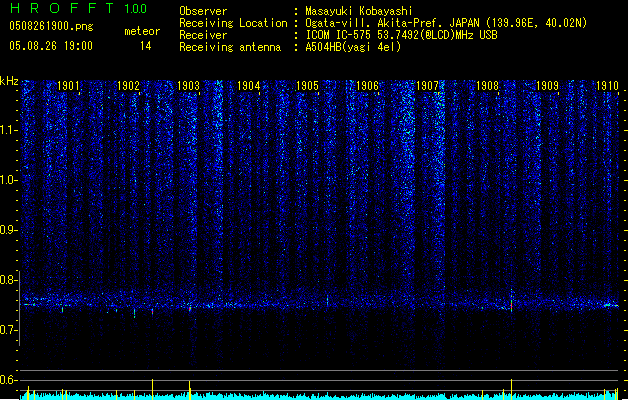
Task: Click the 1902 time marker
Action: [x=128, y=86]
